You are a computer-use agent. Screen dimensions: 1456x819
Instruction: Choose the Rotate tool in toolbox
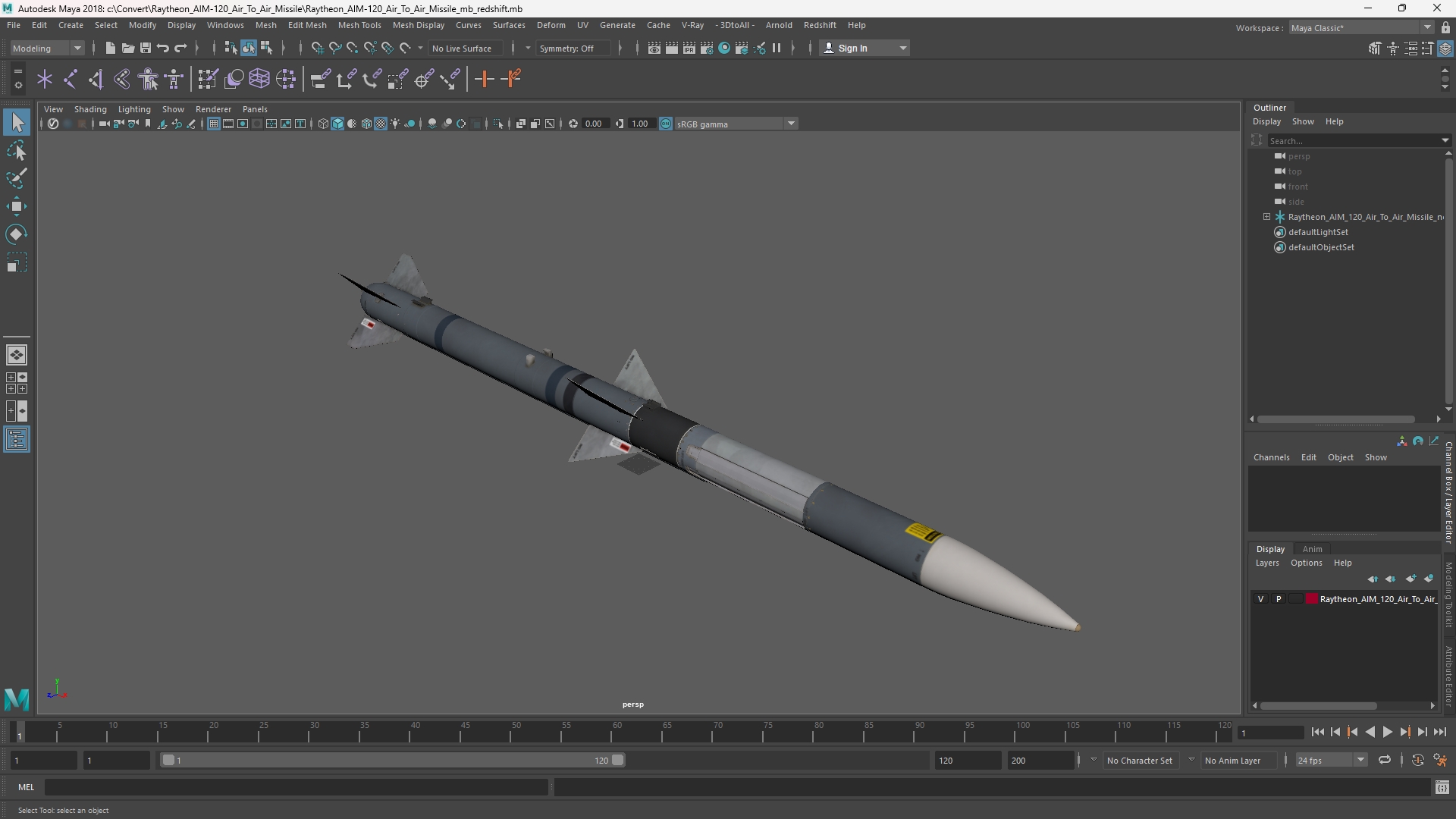(x=17, y=234)
